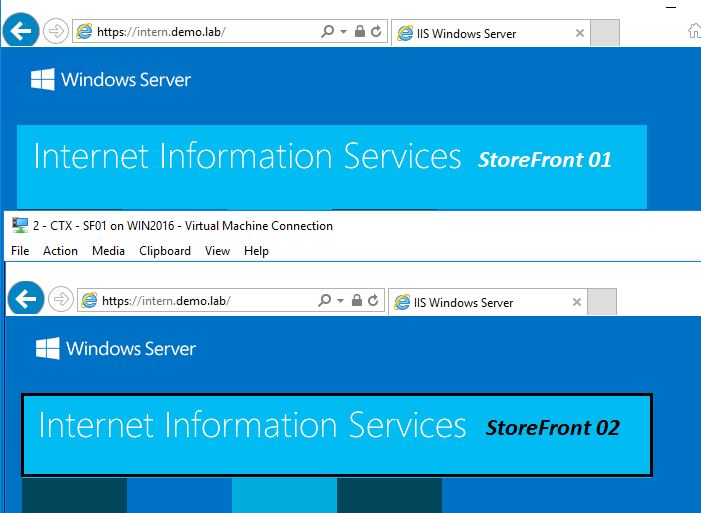
Task: Click the lock icon in the top address bar
Action: 360,32
